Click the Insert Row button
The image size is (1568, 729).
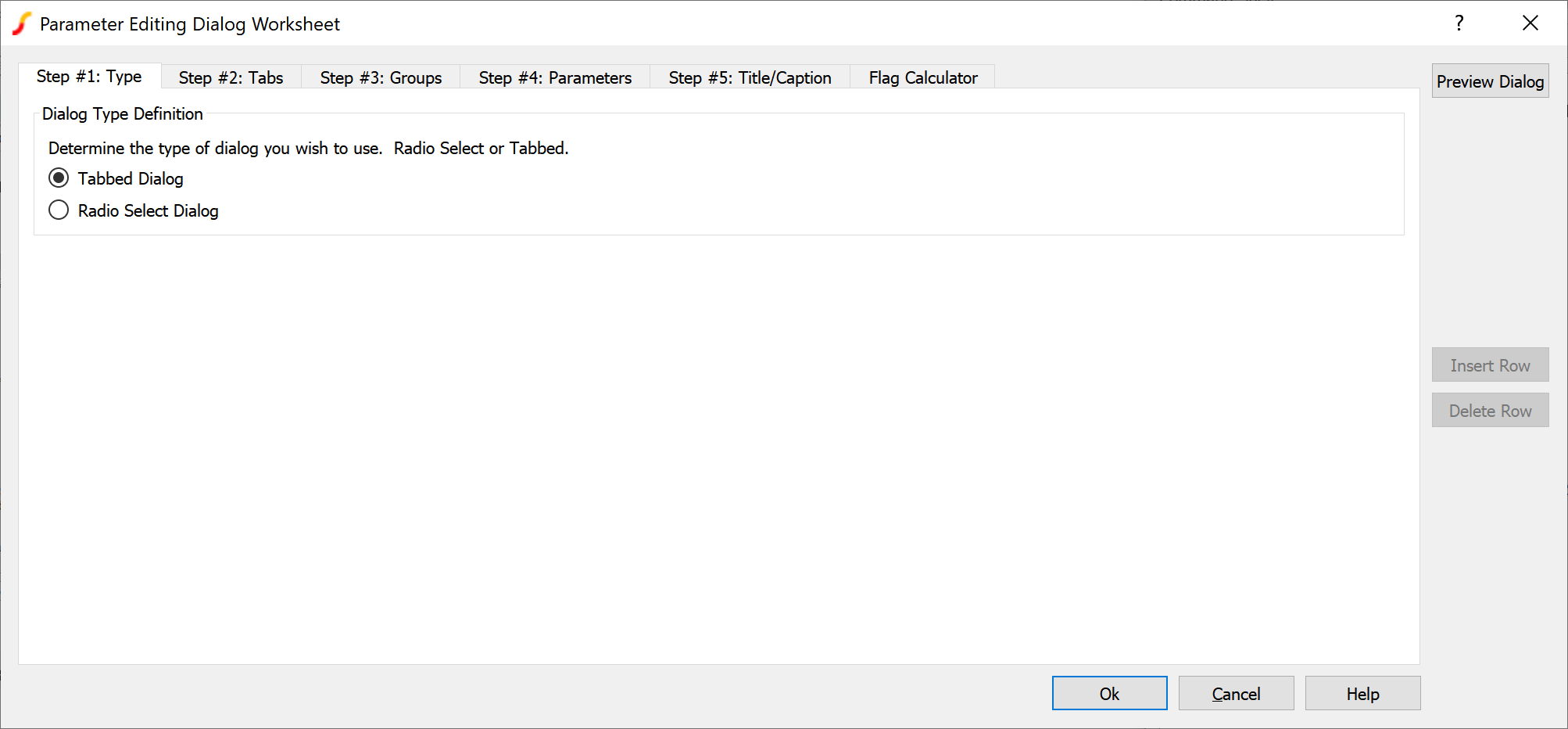[1490, 365]
